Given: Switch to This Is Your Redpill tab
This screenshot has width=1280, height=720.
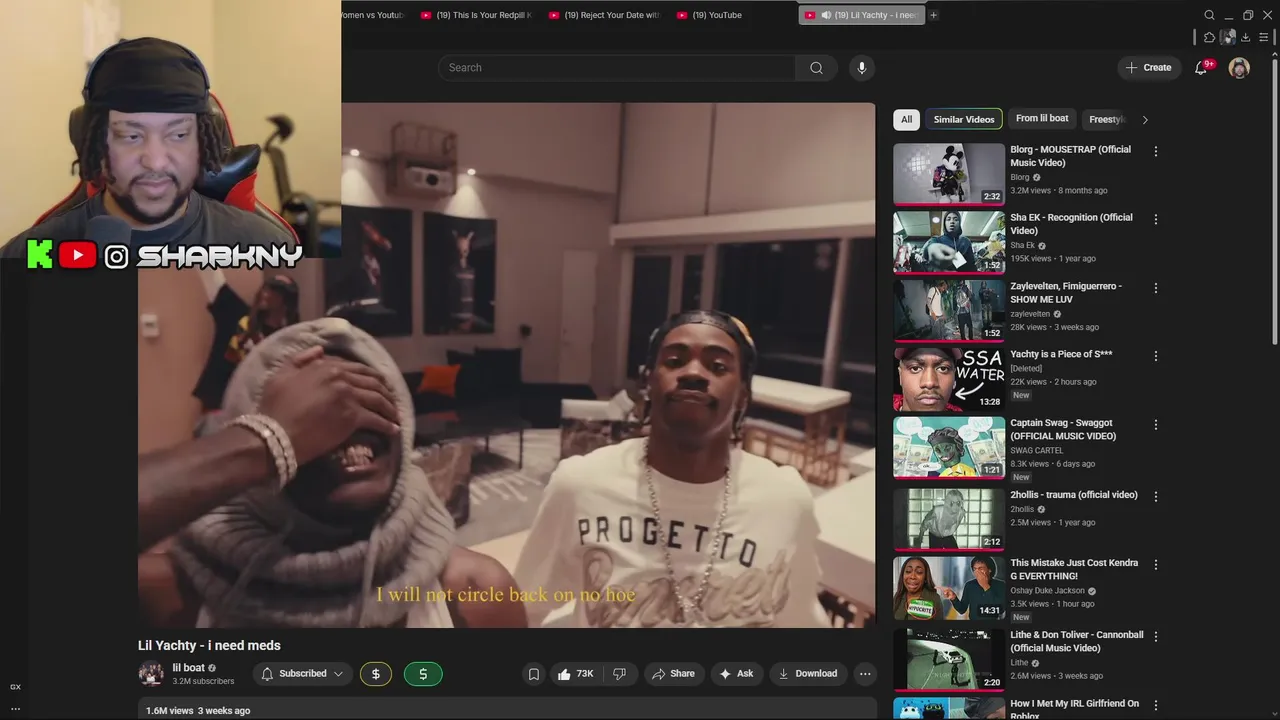Looking at the screenshot, I should [476, 15].
